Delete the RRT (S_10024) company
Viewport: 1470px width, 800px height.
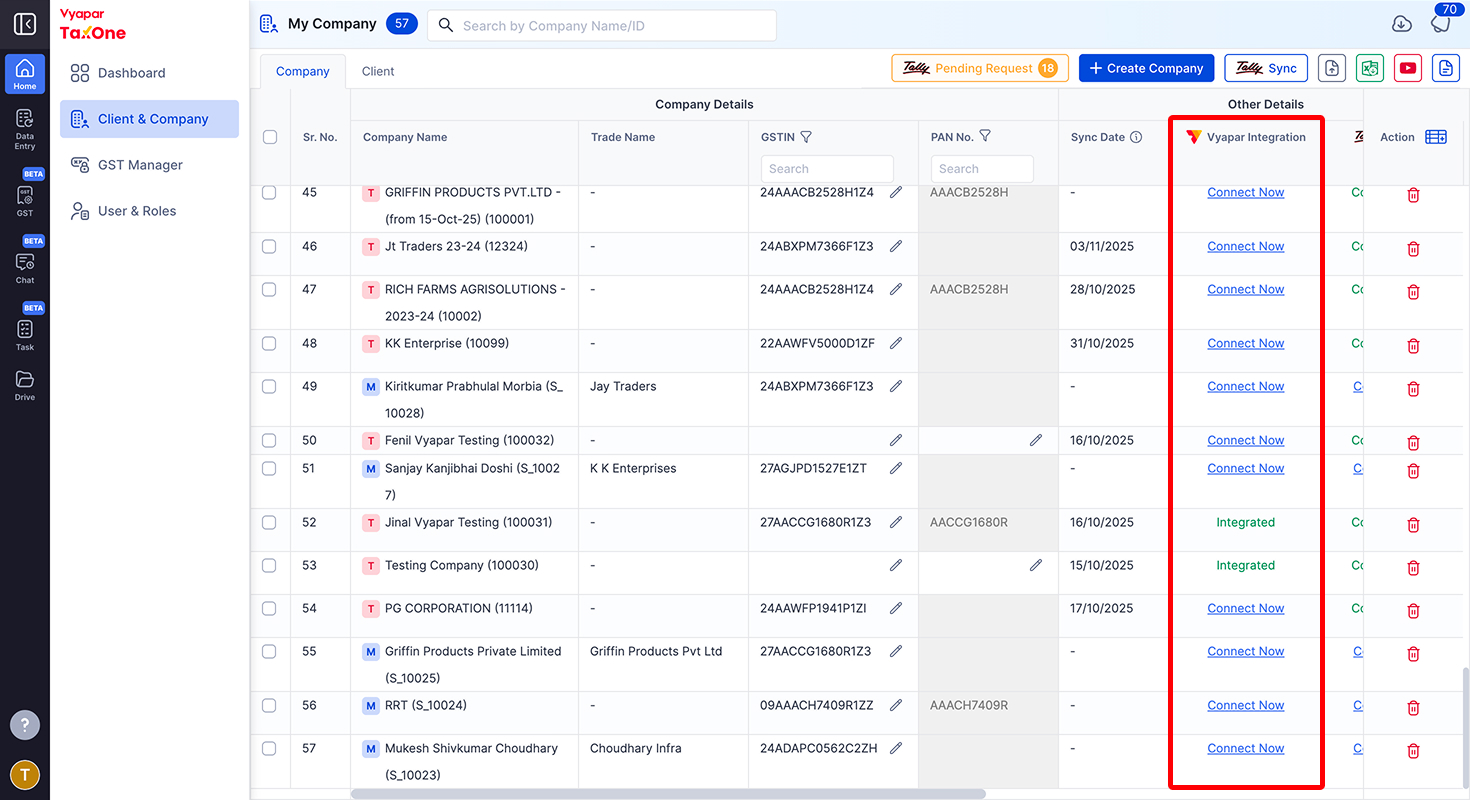point(1413,708)
